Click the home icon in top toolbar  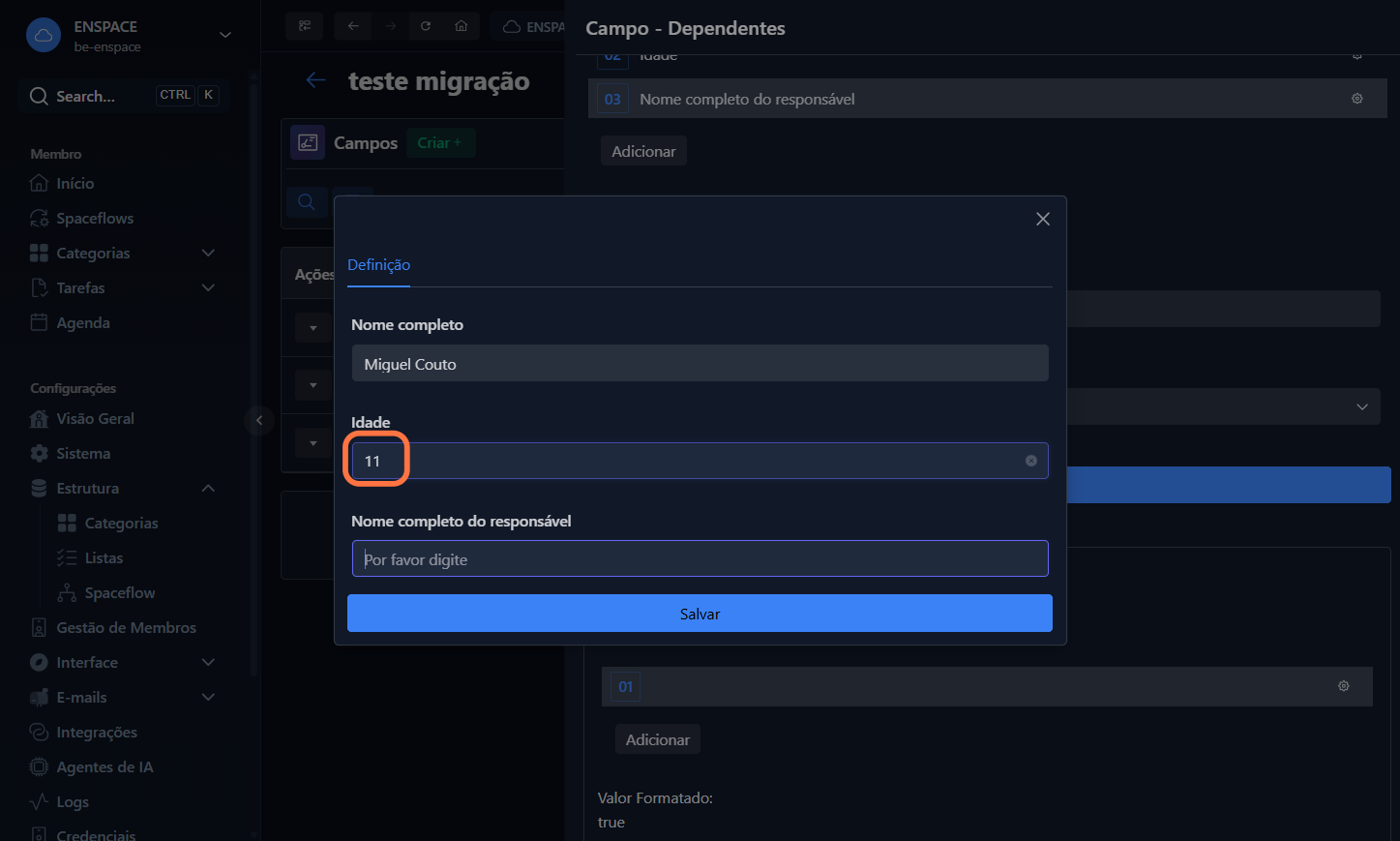[x=462, y=26]
